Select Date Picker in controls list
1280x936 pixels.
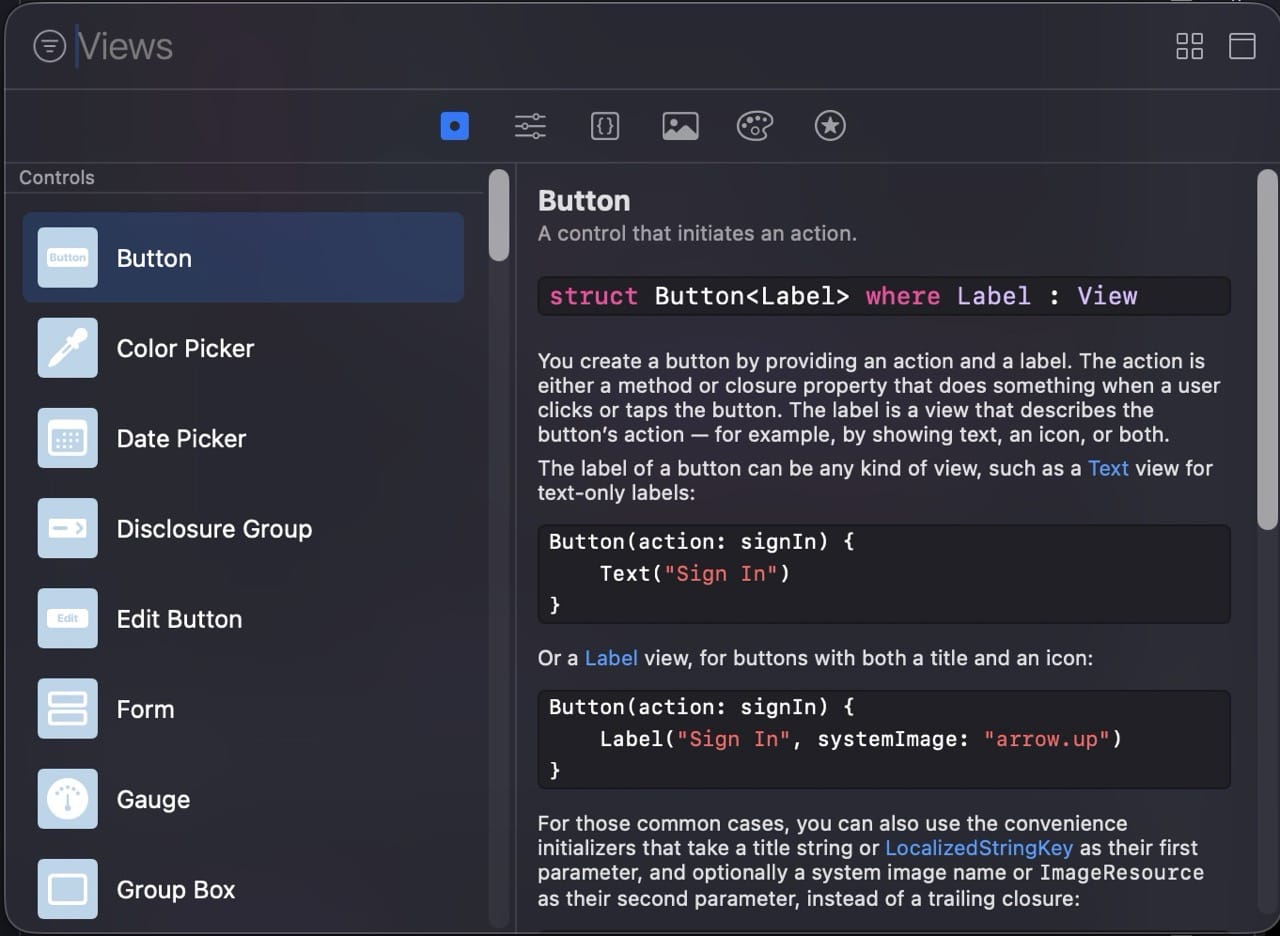tap(243, 438)
